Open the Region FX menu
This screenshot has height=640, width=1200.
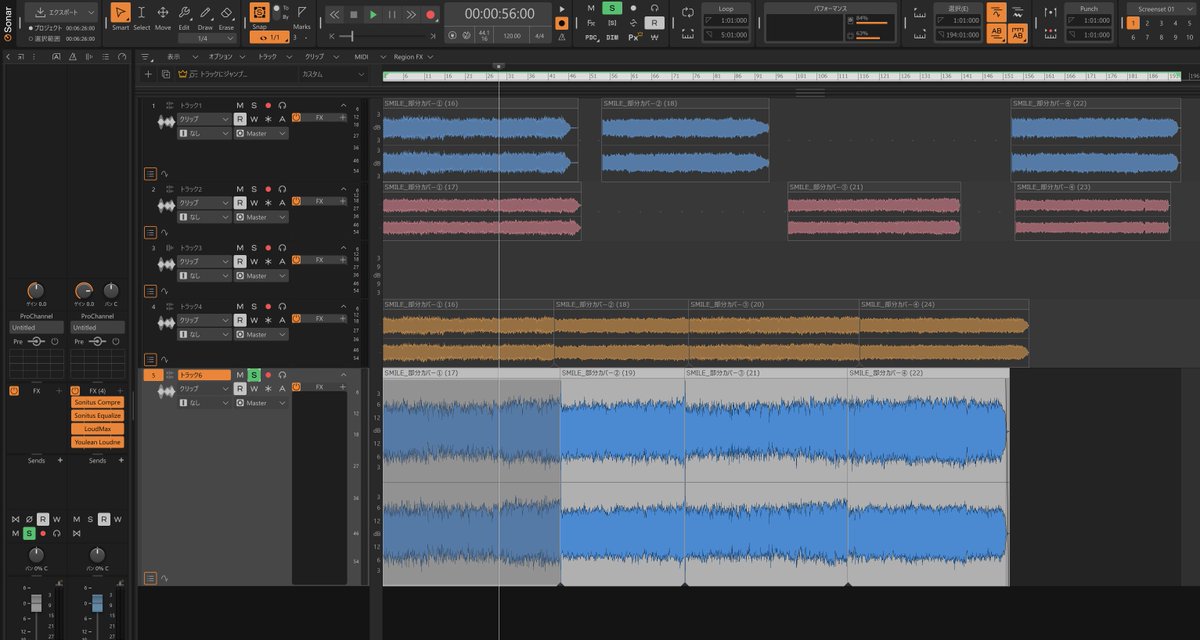click(411, 57)
